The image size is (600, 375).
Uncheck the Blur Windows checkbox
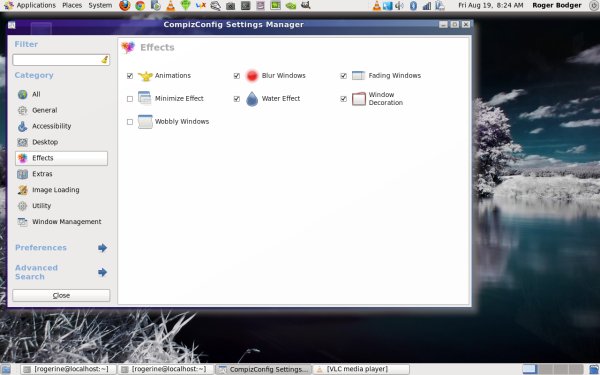pyautogui.click(x=236, y=76)
